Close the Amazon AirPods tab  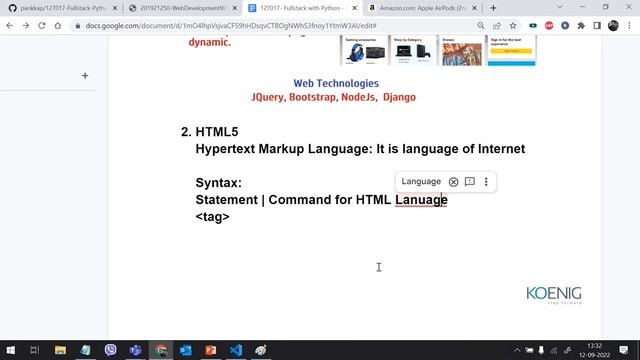click(474, 8)
